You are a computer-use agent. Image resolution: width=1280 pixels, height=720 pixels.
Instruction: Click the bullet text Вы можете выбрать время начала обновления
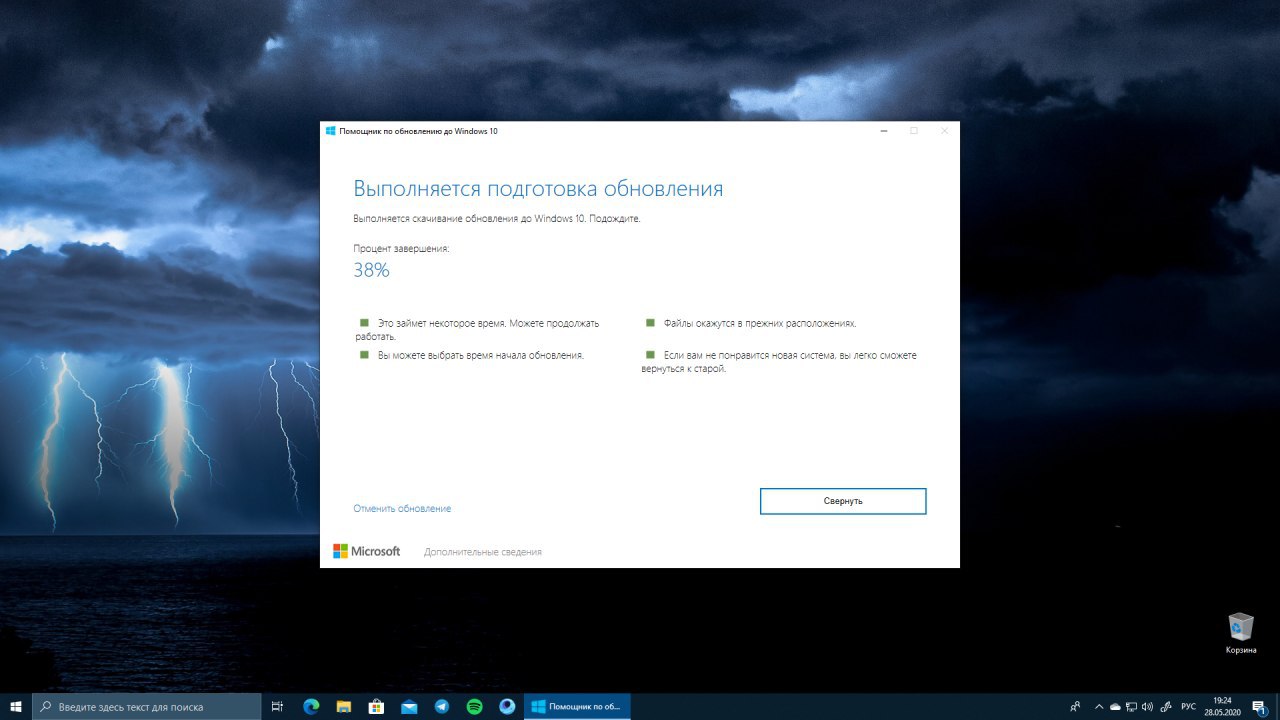pyautogui.click(x=481, y=355)
